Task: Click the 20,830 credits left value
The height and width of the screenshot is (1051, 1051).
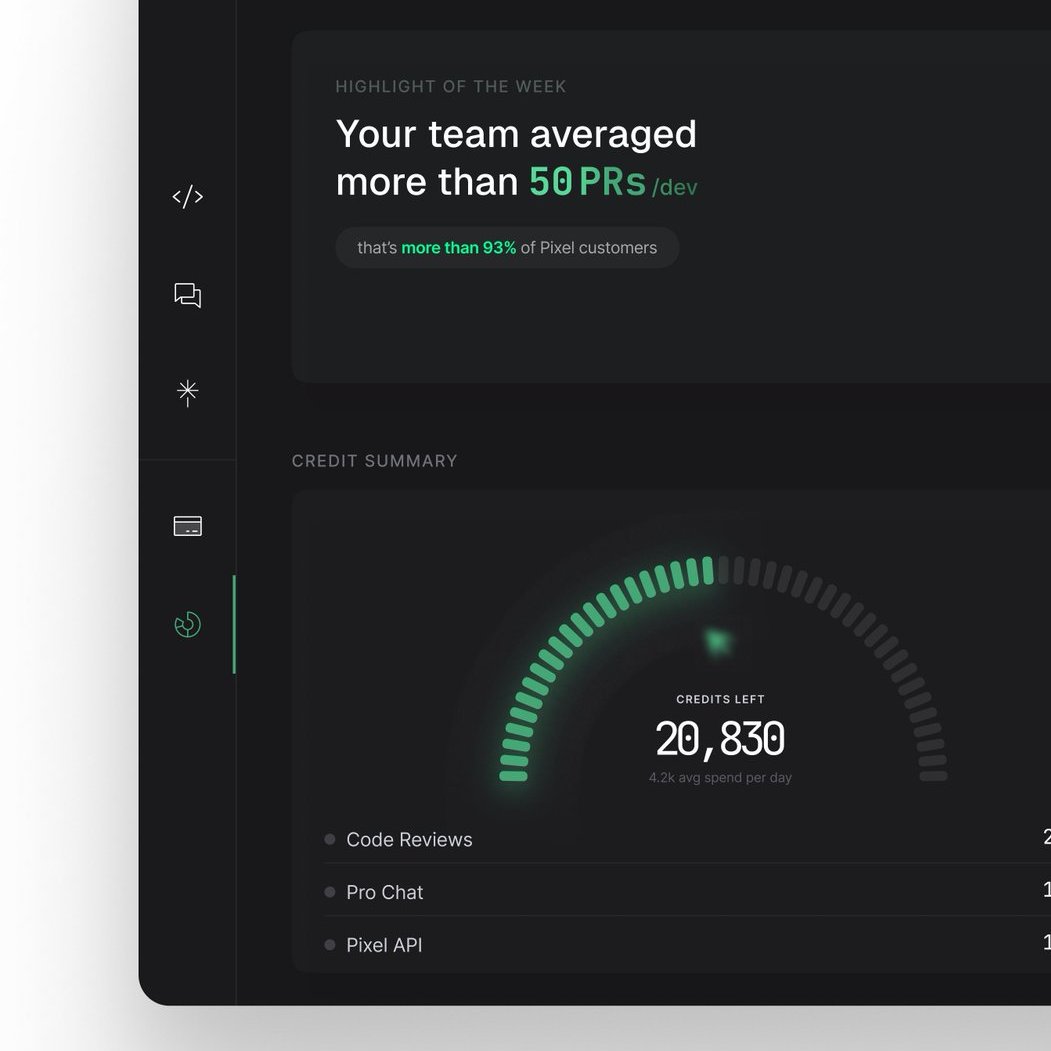Action: [720, 739]
